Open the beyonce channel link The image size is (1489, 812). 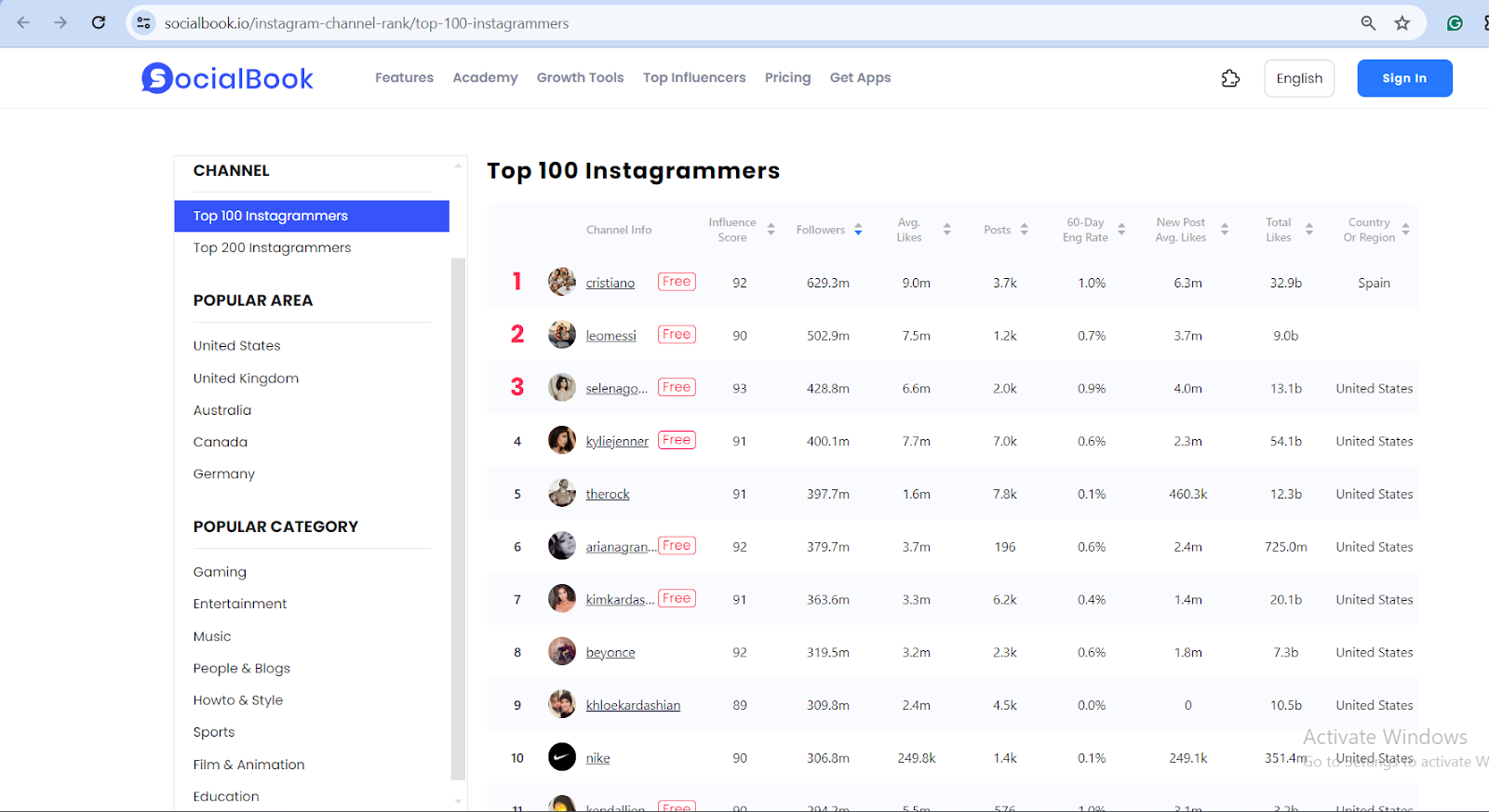click(610, 653)
